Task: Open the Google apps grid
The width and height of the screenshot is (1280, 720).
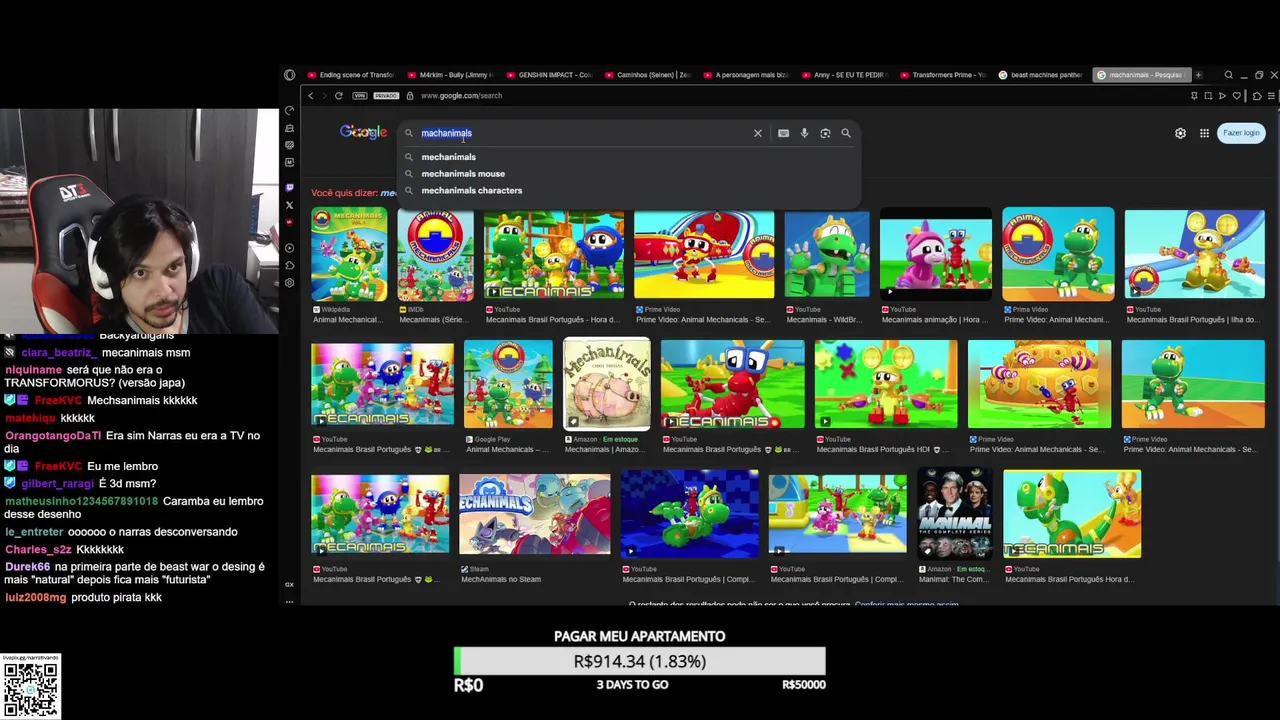Action: tap(1204, 133)
